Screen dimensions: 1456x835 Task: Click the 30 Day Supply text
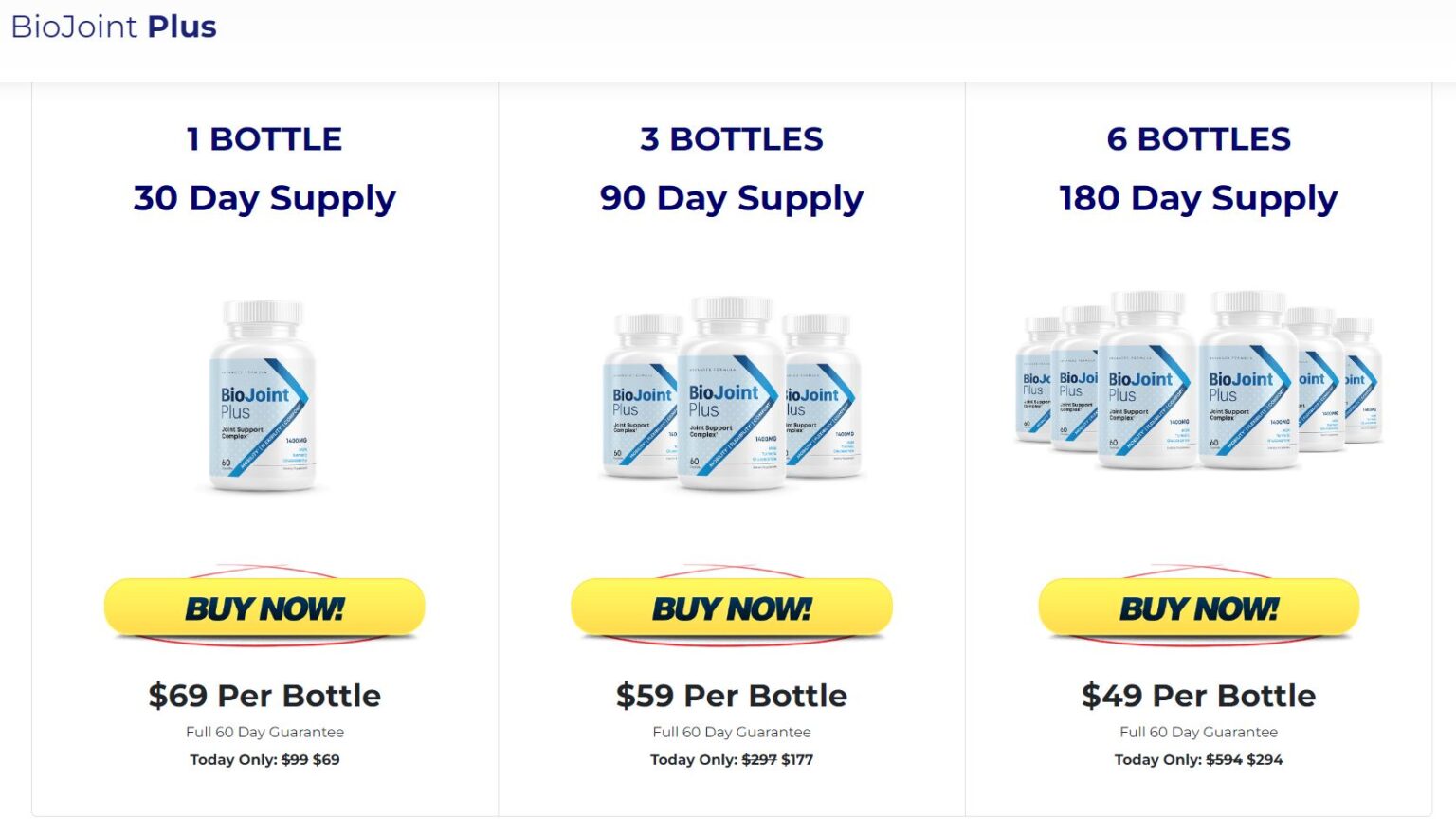click(x=264, y=198)
